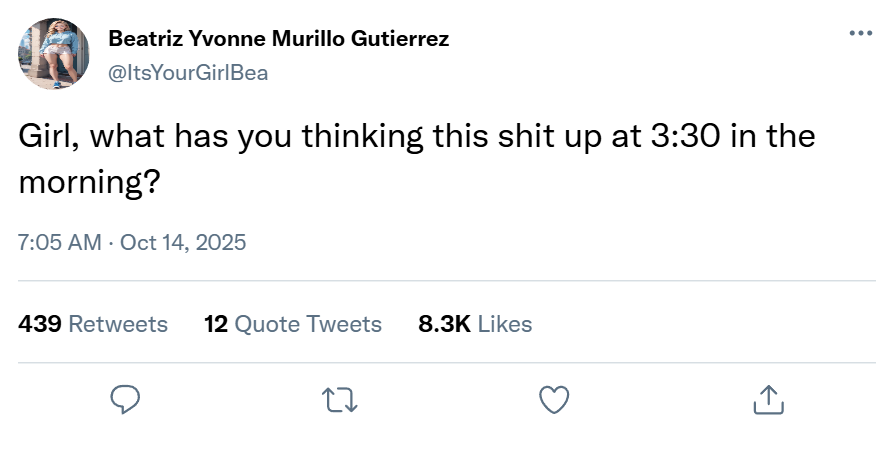See who Likes this tweet
Screen dimensions: 894x454
click(x=505, y=324)
